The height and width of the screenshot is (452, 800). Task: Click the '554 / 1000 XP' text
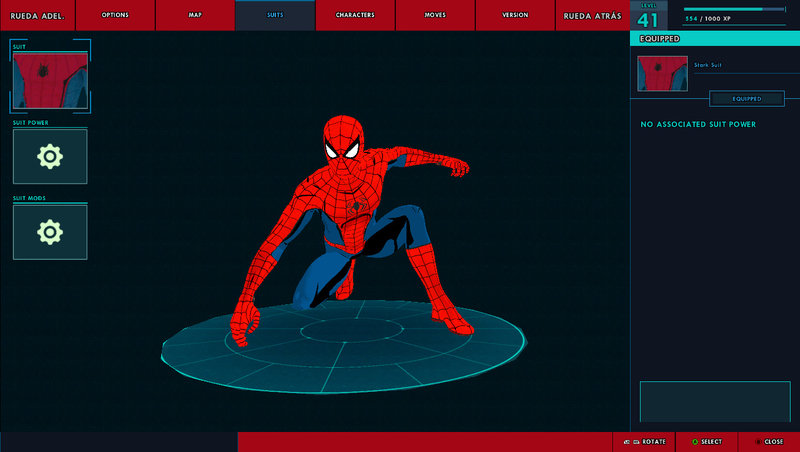click(708, 19)
